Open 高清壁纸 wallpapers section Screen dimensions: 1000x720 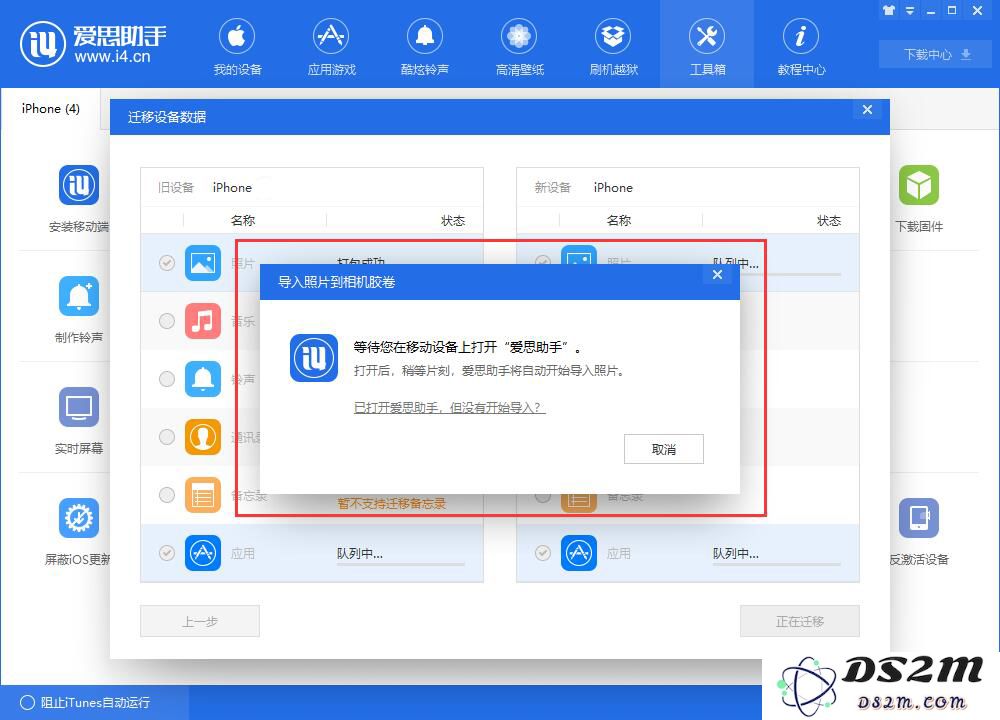(519, 47)
